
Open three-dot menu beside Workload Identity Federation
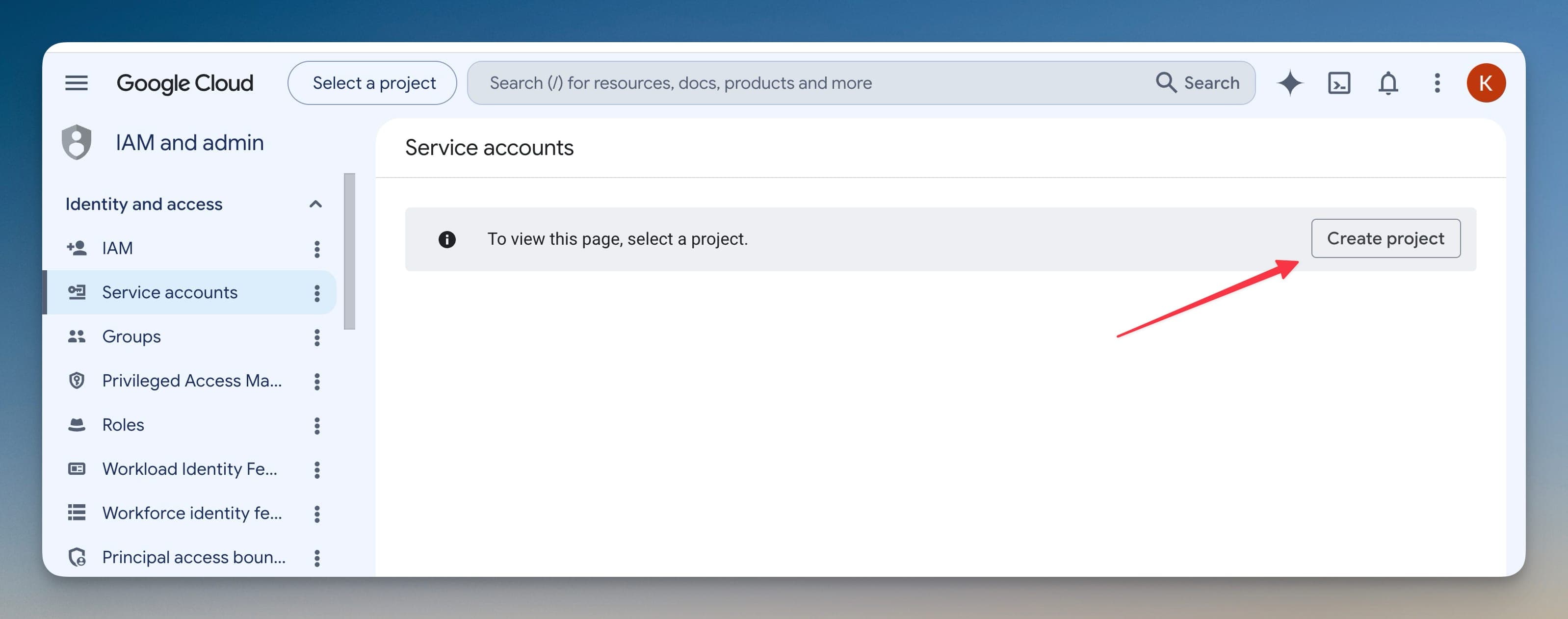316,469
